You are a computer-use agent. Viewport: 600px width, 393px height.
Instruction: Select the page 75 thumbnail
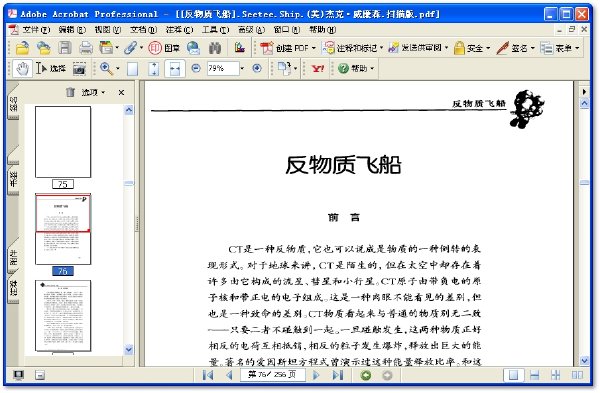click(63, 142)
